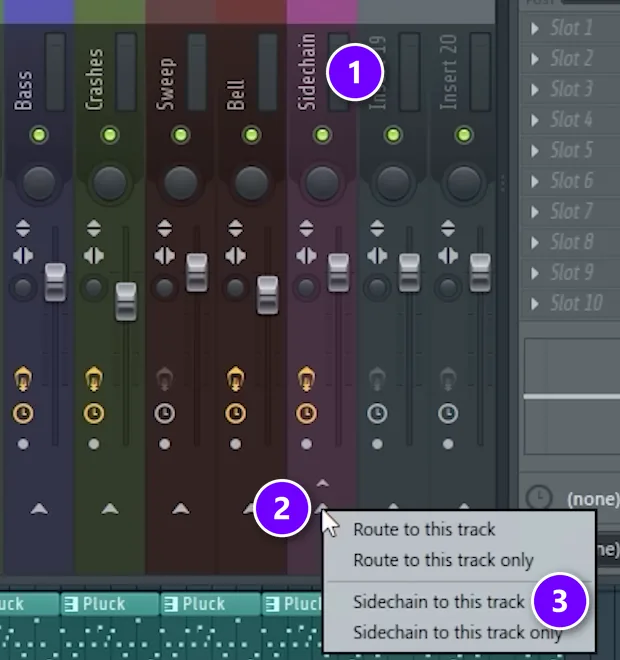Mute the Bell mixer track
Screen dimensions: 620x660
point(251,135)
